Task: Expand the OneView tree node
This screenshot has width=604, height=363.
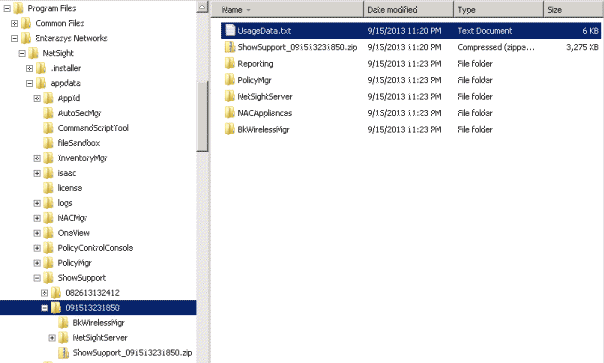Action: [37, 233]
